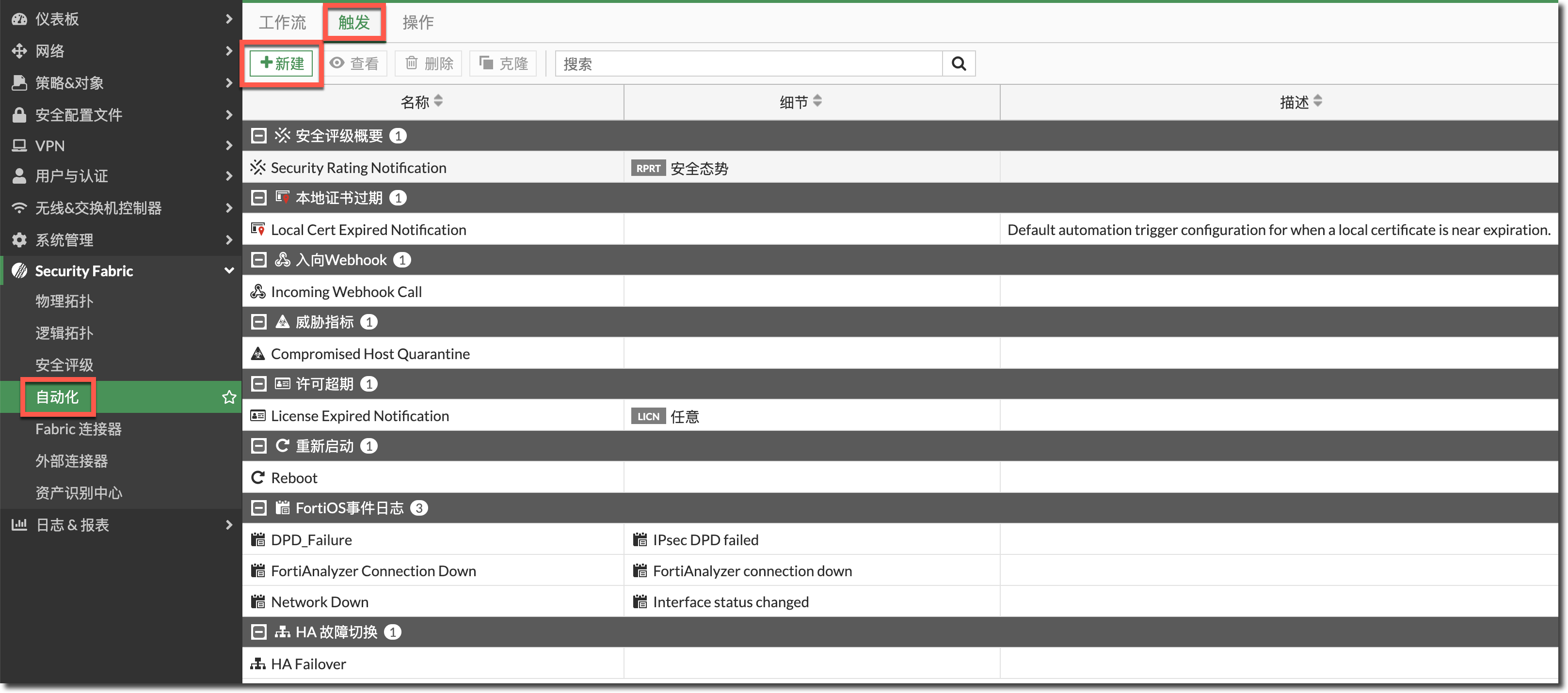1568x693 pixels.
Task: Switch to the 工作流 tab
Action: click(283, 22)
